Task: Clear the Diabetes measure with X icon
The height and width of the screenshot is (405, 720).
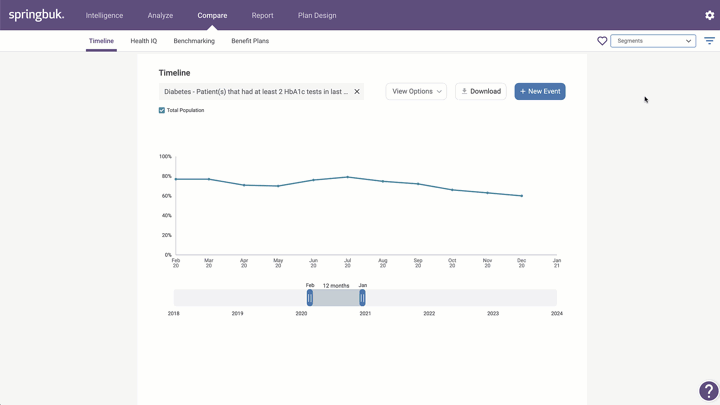Action: click(357, 91)
